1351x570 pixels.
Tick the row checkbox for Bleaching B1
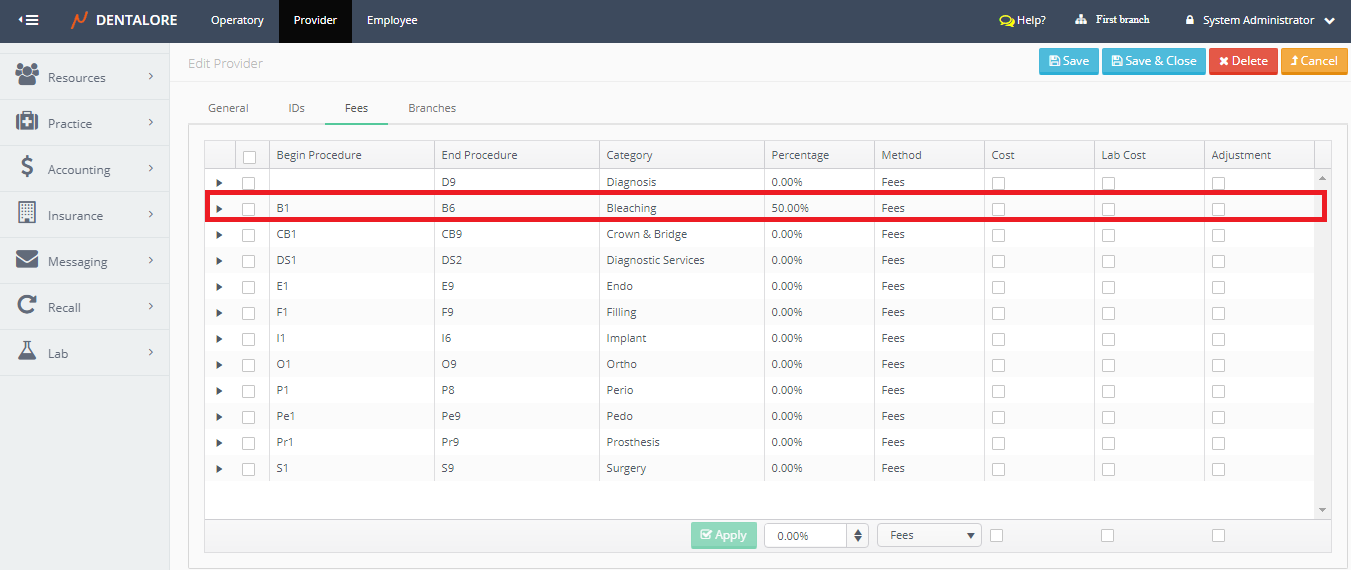click(249, 209)
